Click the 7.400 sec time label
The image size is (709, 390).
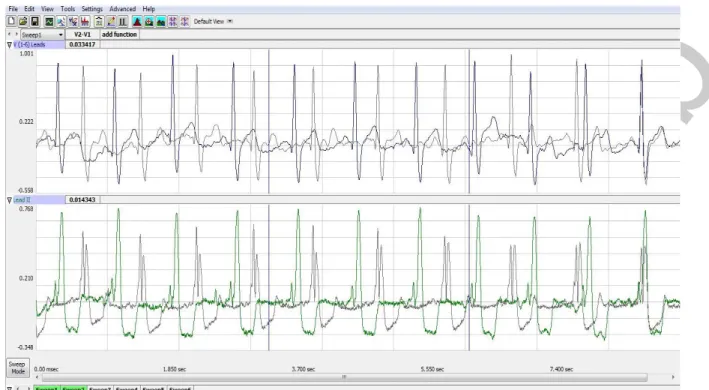[x=562, y=369]
